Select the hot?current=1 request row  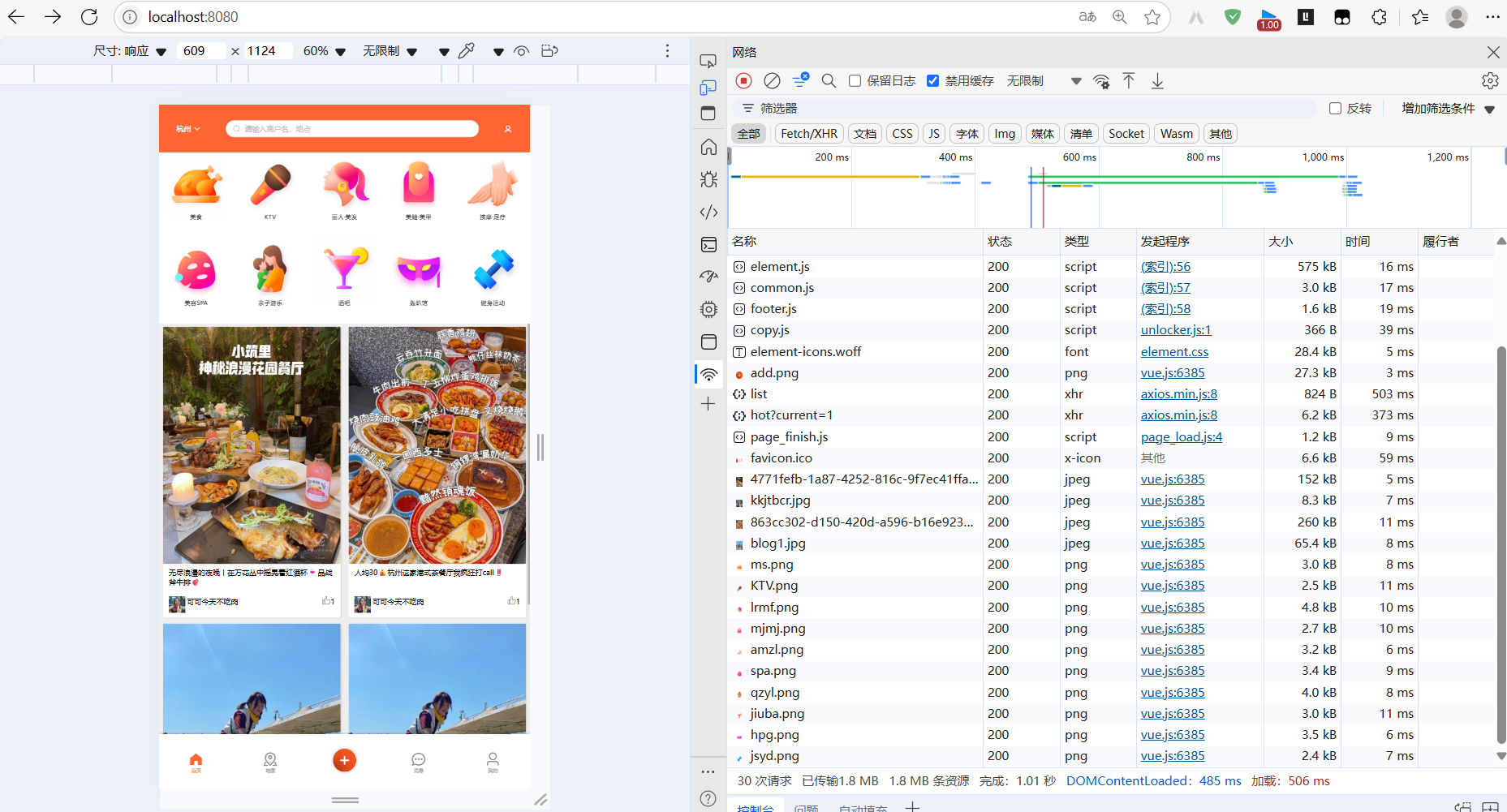point(1110,415)
